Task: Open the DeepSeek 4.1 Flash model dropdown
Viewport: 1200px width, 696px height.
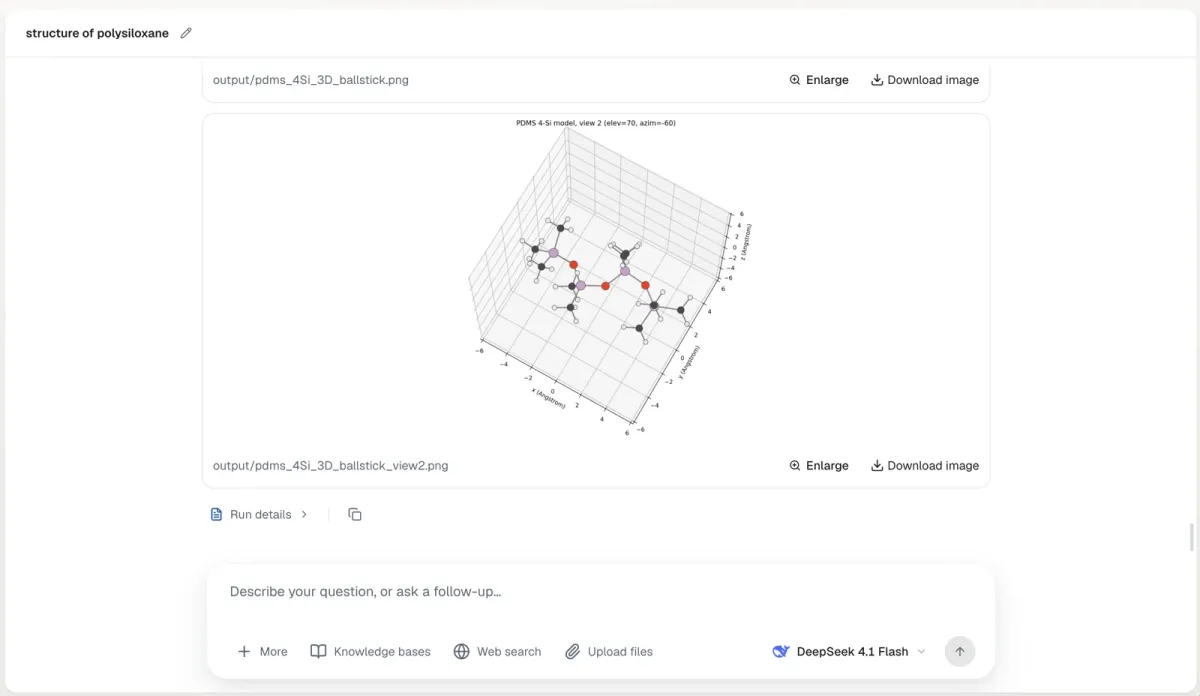Action: tap(849, 652)
